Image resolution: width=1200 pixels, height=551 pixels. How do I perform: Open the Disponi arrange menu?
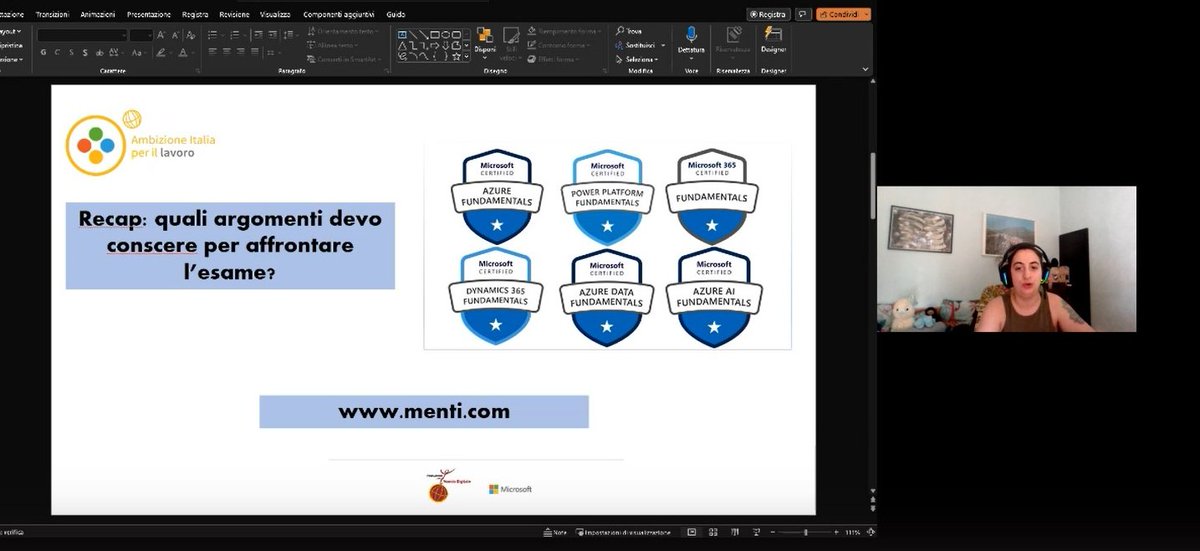[x=485, y=43]
